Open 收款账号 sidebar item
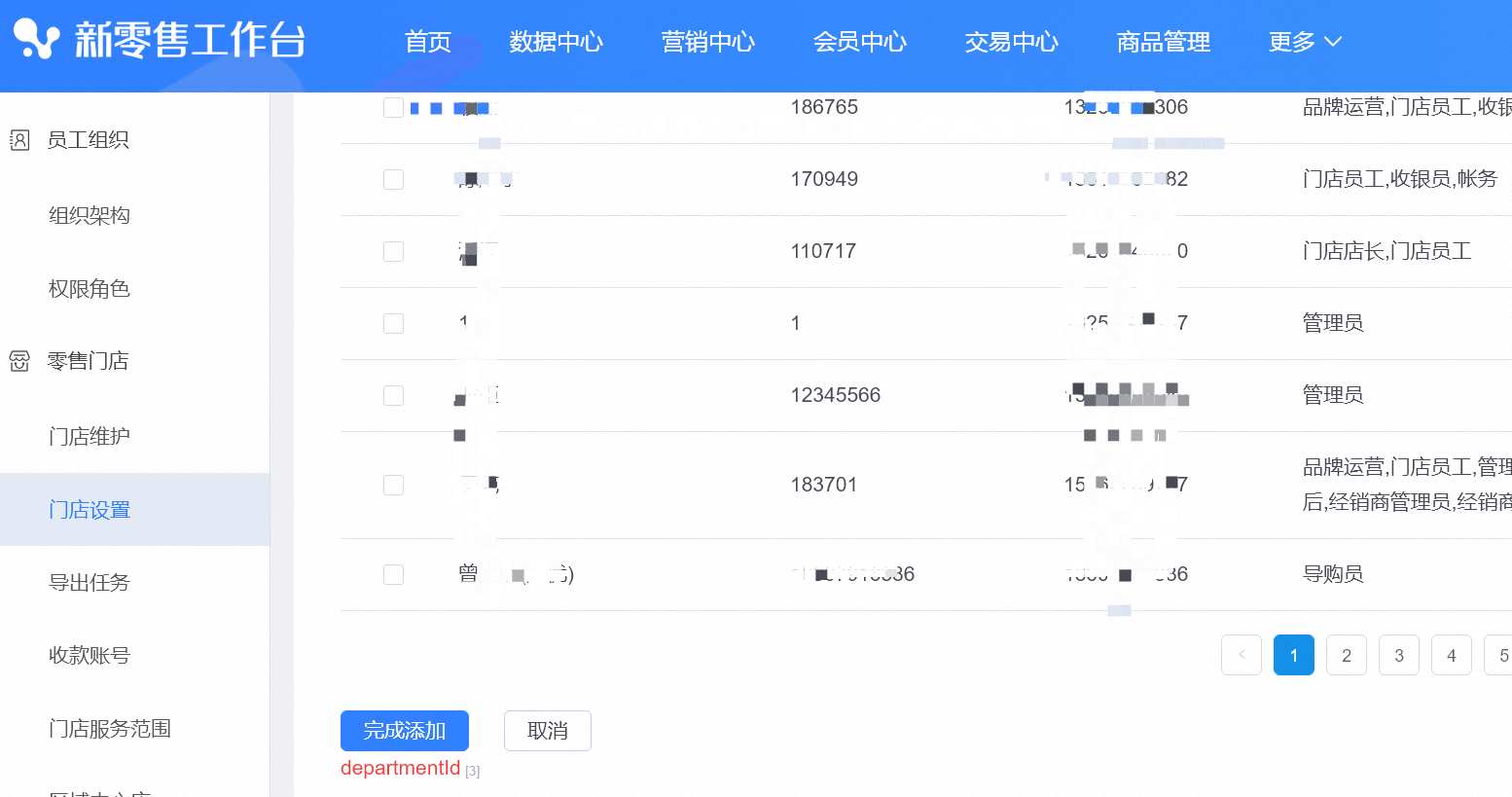Image resolution: width=1512 pixels, height=797 pixels. pyautogui.click(x=90, y=655)
